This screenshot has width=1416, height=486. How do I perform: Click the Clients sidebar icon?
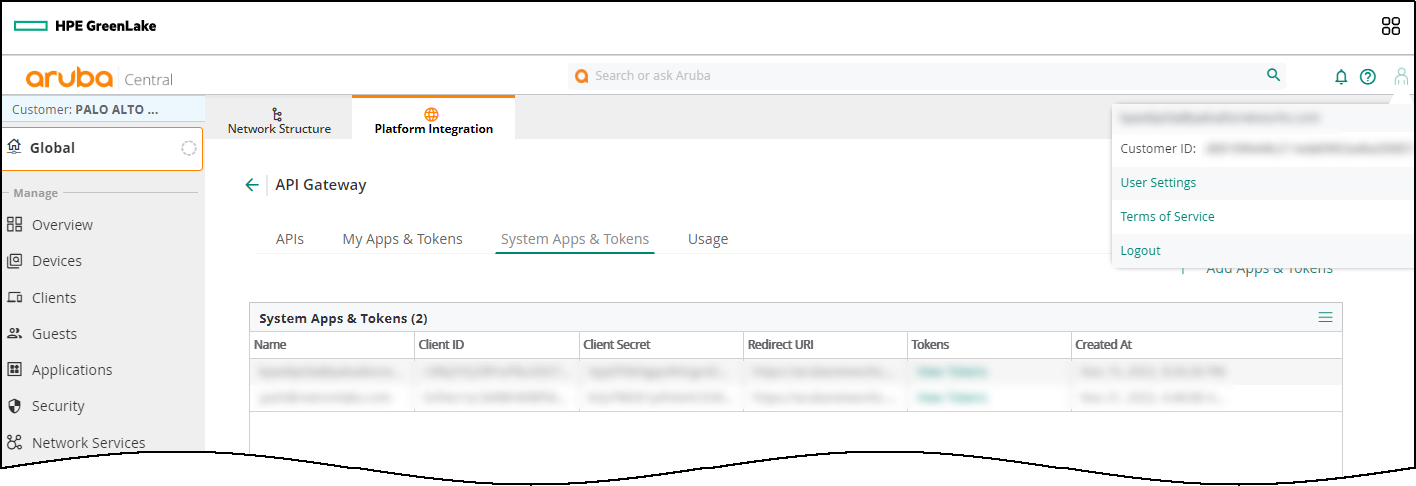14,298
